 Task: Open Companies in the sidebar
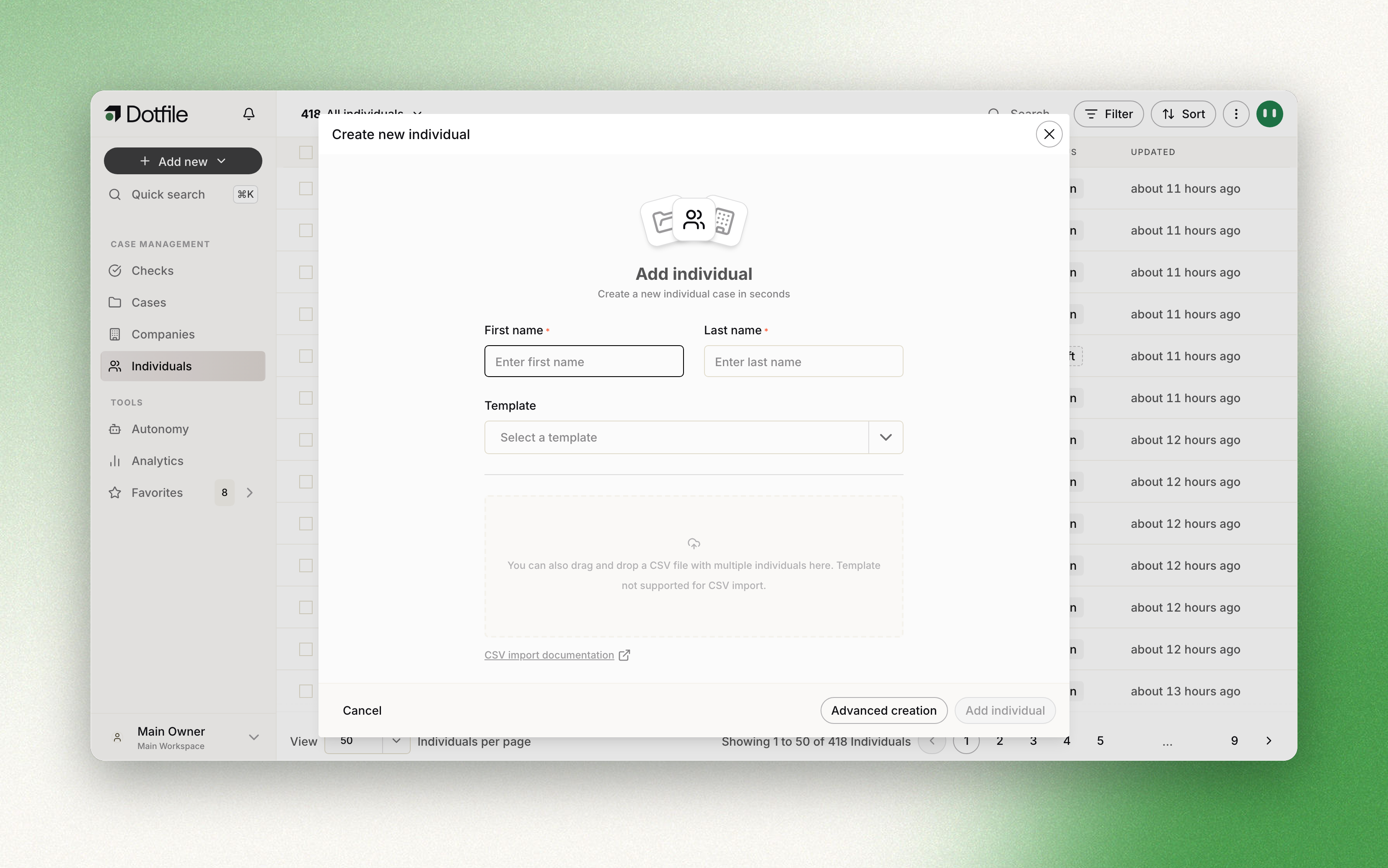click(x=183, y=334)
